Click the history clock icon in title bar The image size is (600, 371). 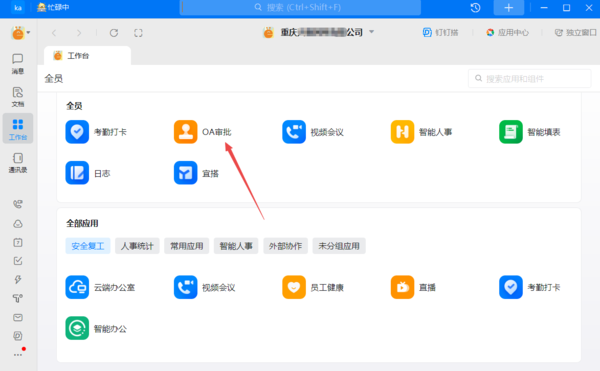[475, 8]
